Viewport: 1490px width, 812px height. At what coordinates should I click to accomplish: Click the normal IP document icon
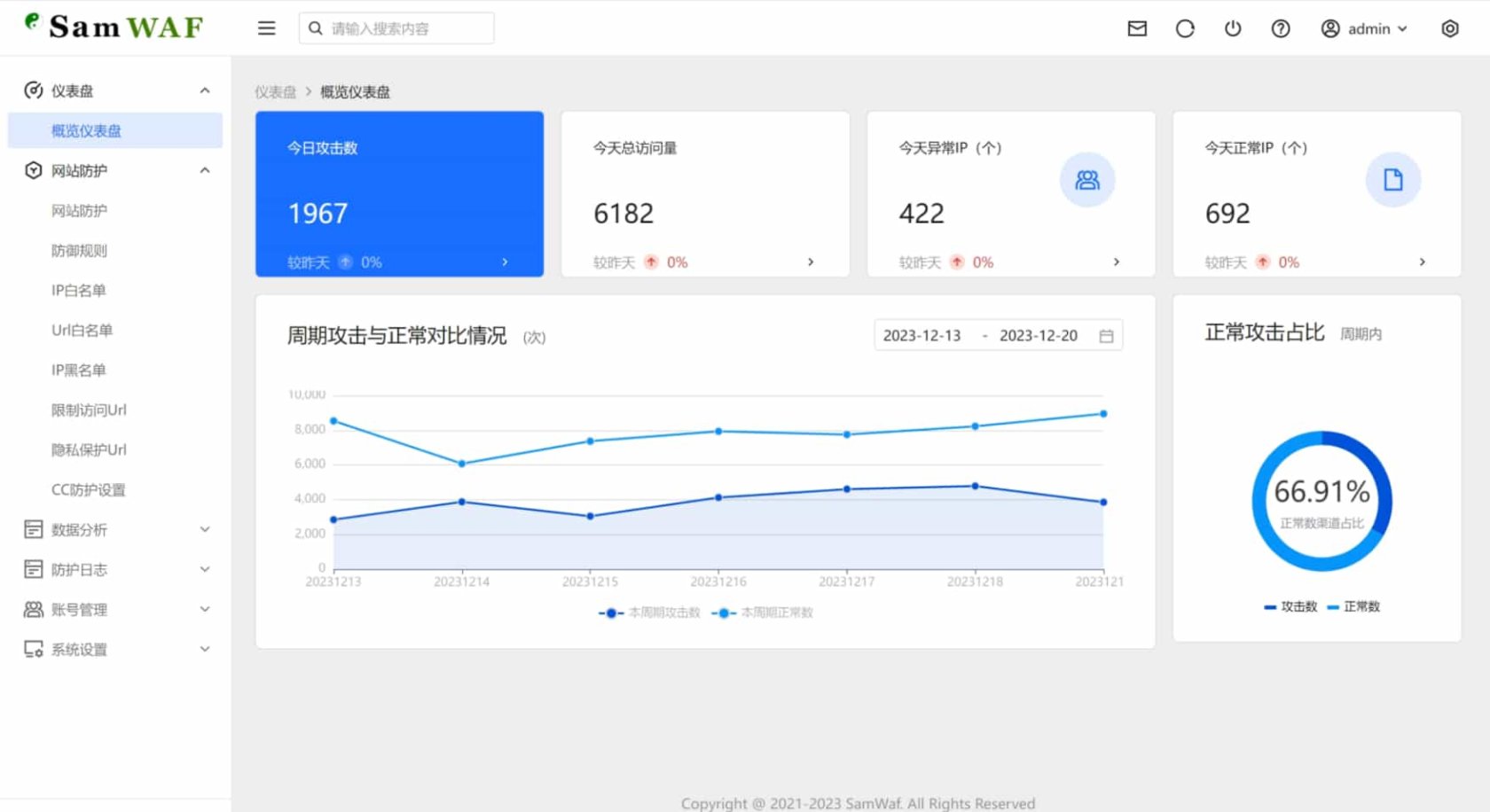click(1392, 180)
